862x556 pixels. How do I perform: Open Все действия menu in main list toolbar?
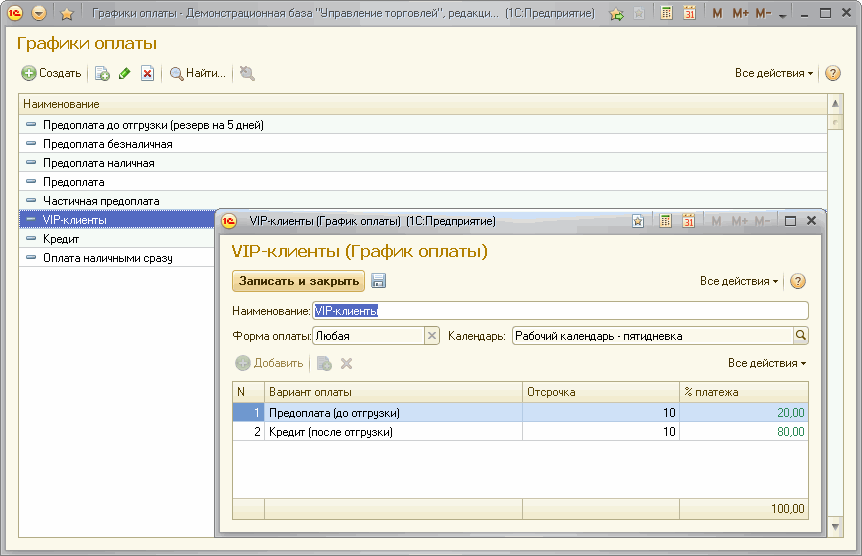click(x=774, y=73)
